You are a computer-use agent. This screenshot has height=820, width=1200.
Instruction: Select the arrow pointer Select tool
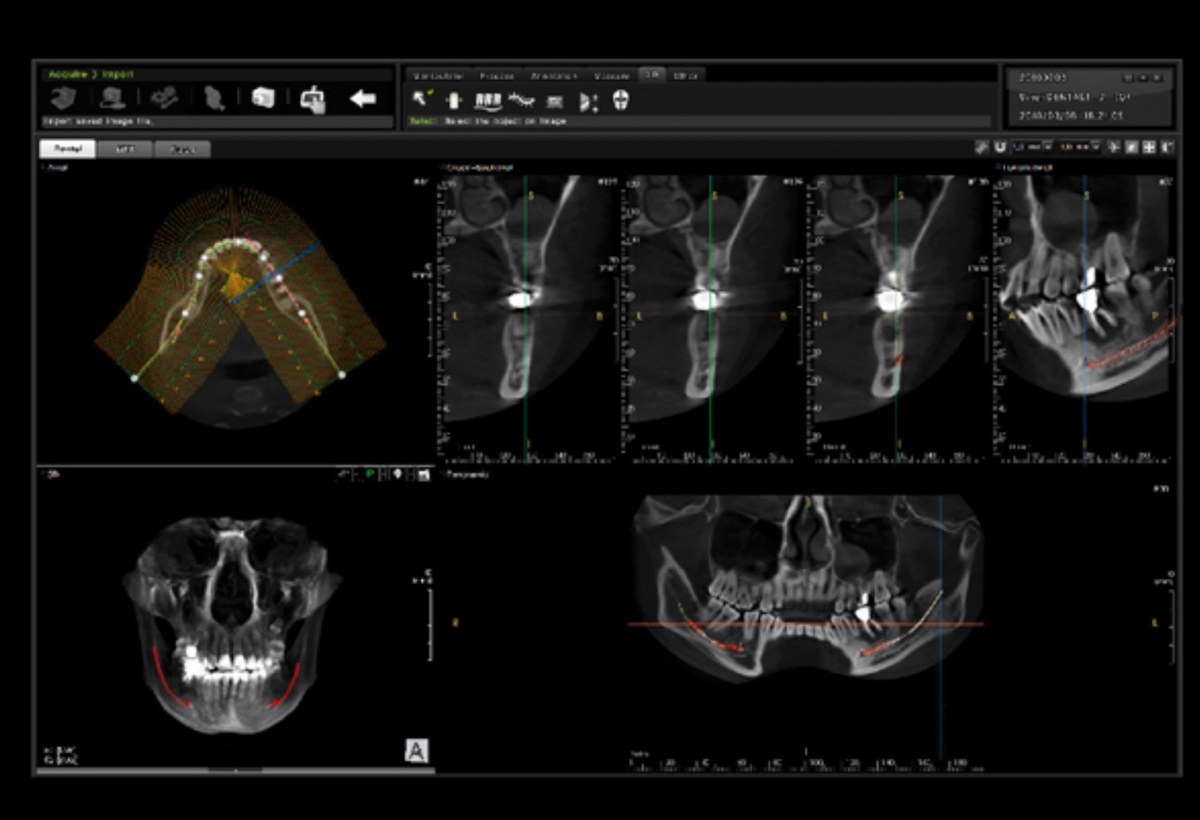[422, 100]
